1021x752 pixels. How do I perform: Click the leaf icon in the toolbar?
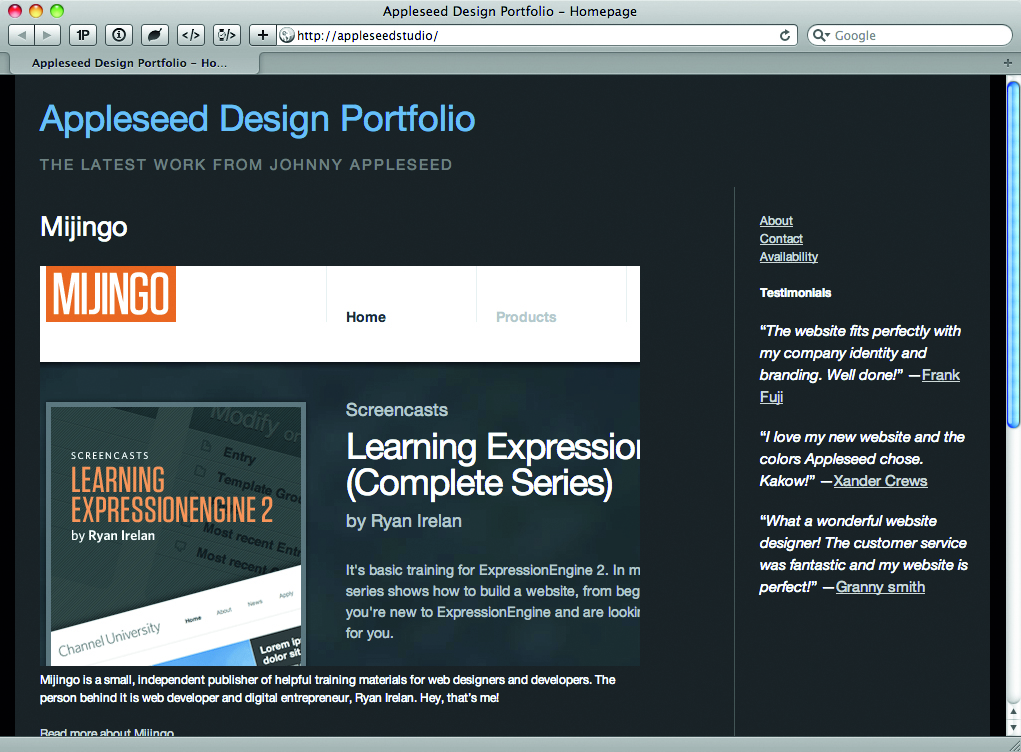(x=154, y=35)
